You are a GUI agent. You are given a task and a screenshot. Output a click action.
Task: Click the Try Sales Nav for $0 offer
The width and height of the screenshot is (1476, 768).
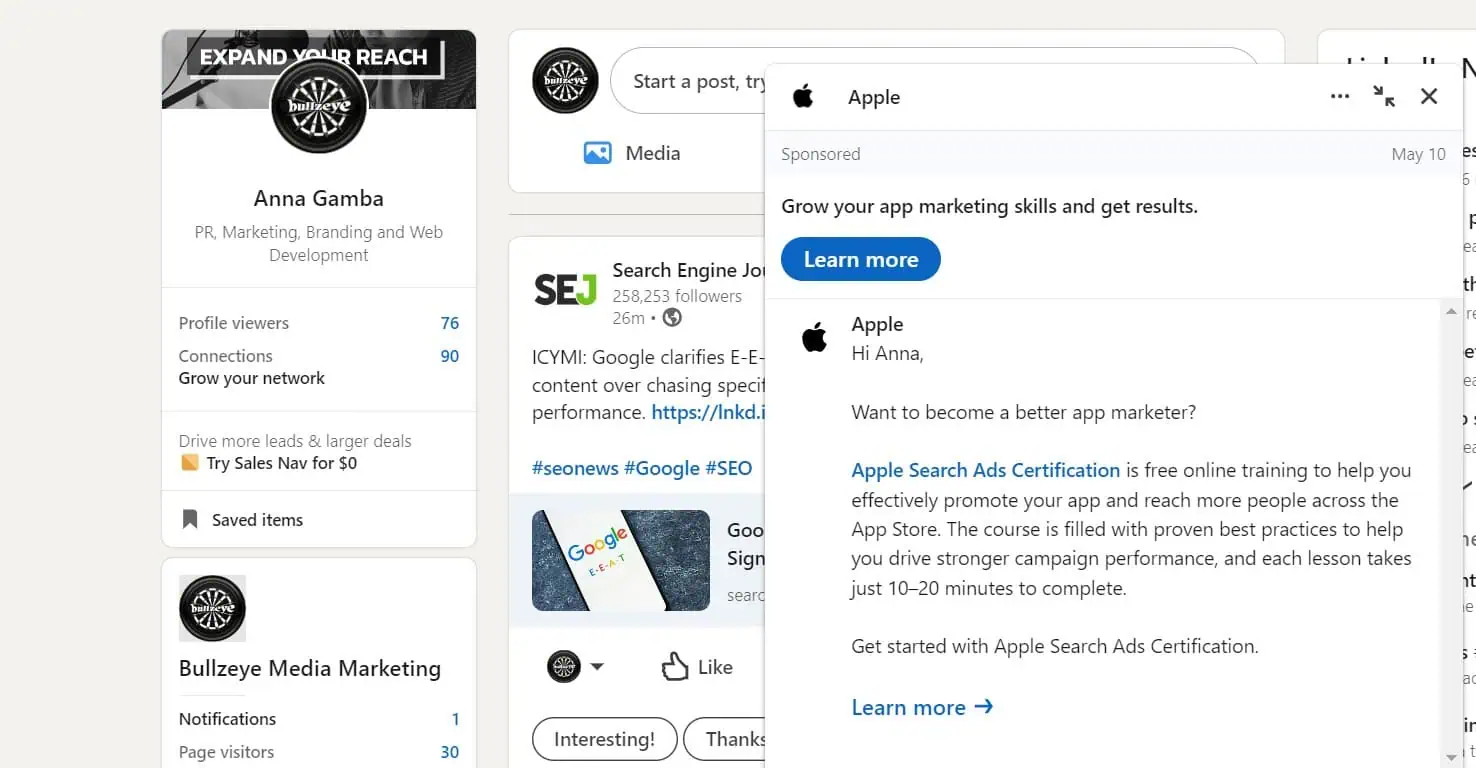pyautogui.click(x=282, y=463)
